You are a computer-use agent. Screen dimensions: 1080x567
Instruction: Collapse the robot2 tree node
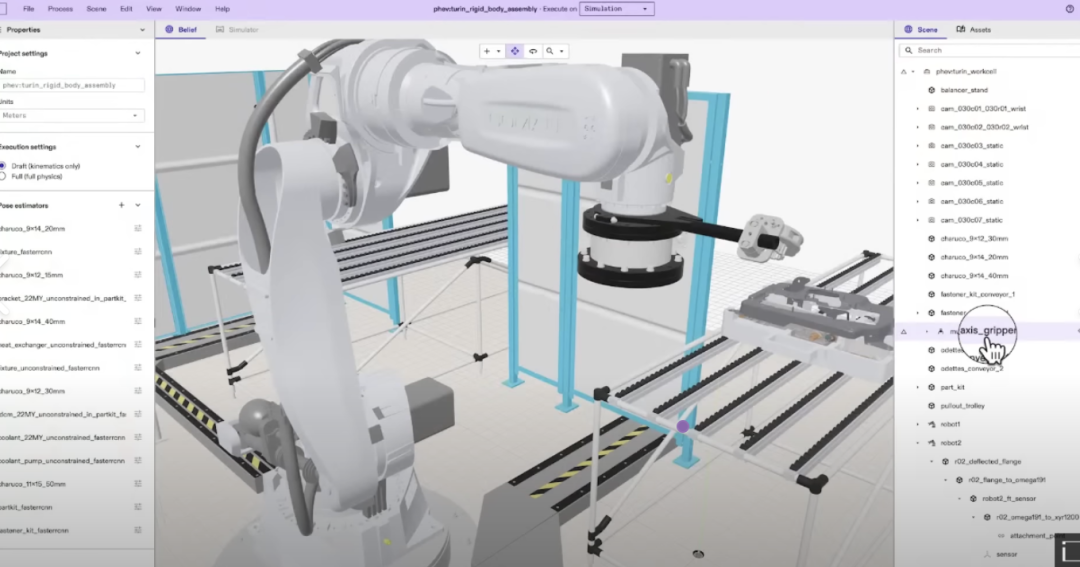pyautogui.click(x=917, y=443)
